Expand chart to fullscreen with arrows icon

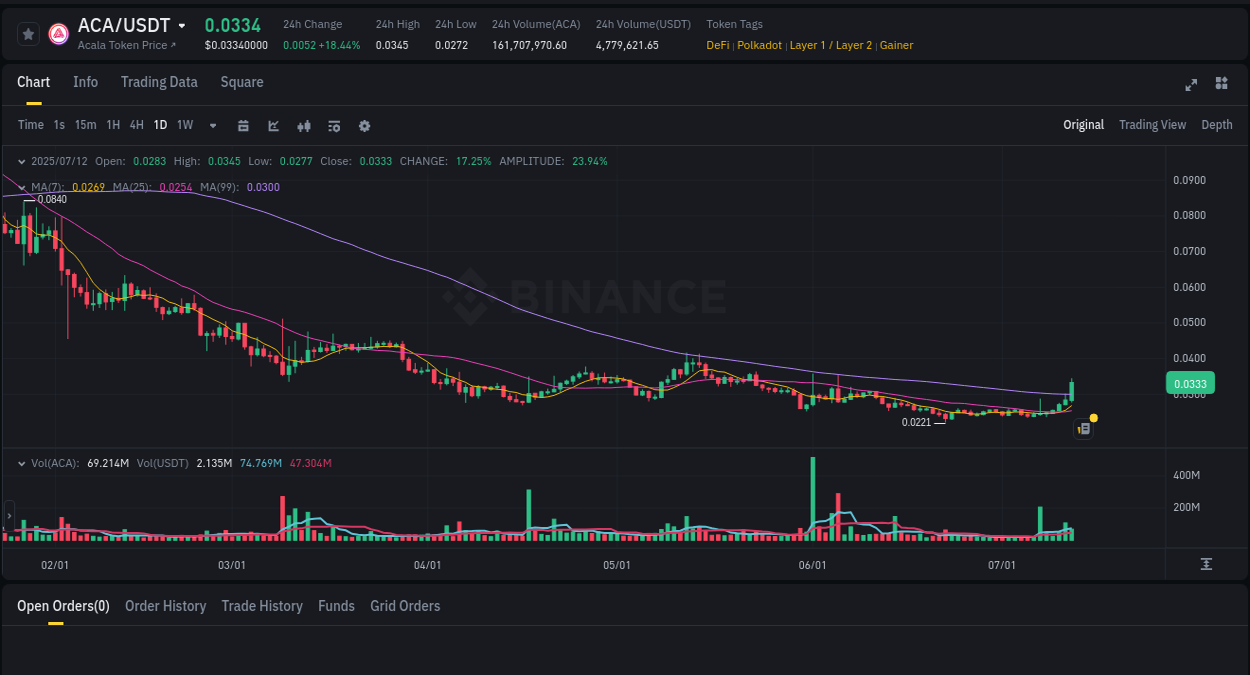coord(1190,85)
